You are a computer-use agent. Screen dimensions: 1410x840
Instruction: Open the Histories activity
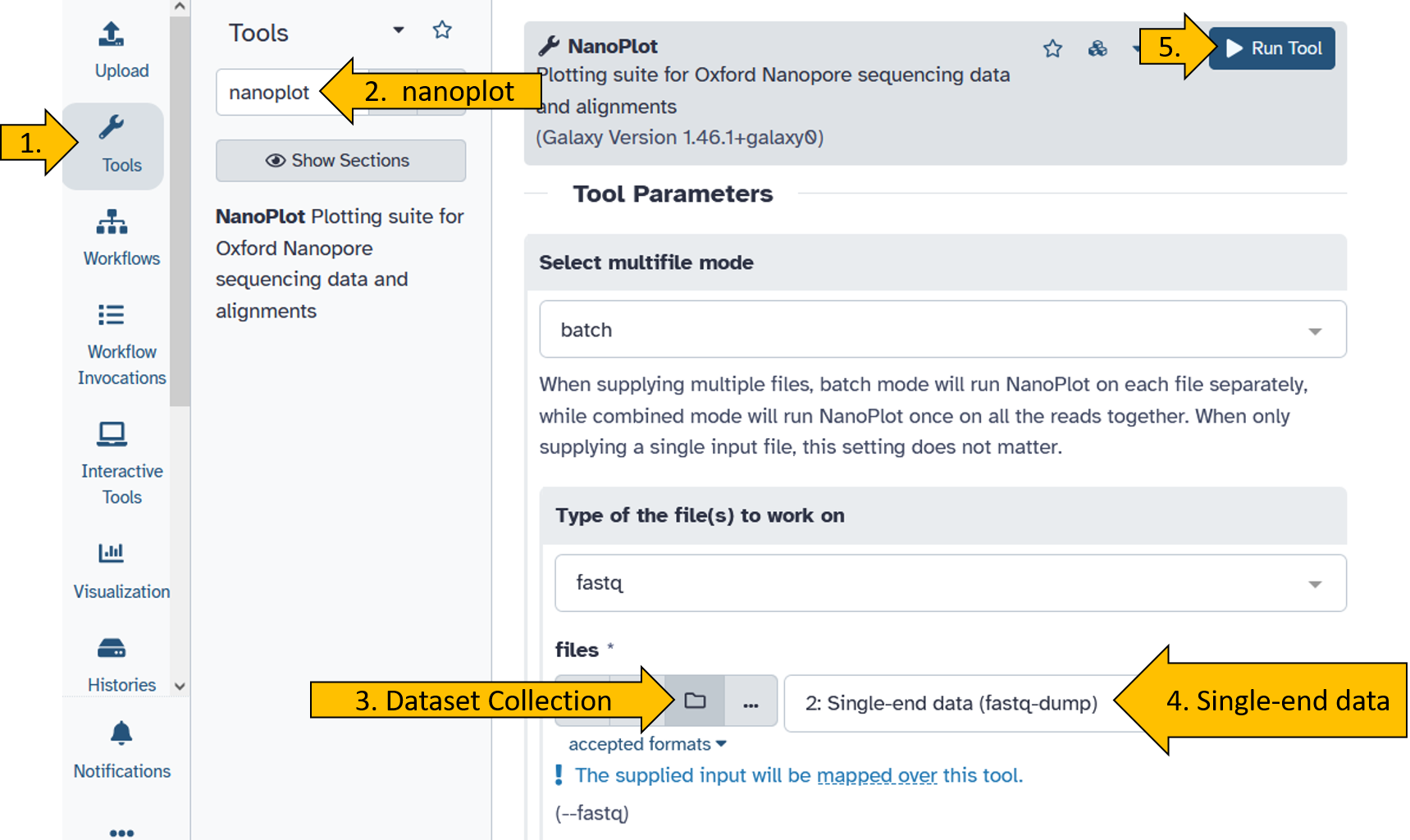coord(121,665)
